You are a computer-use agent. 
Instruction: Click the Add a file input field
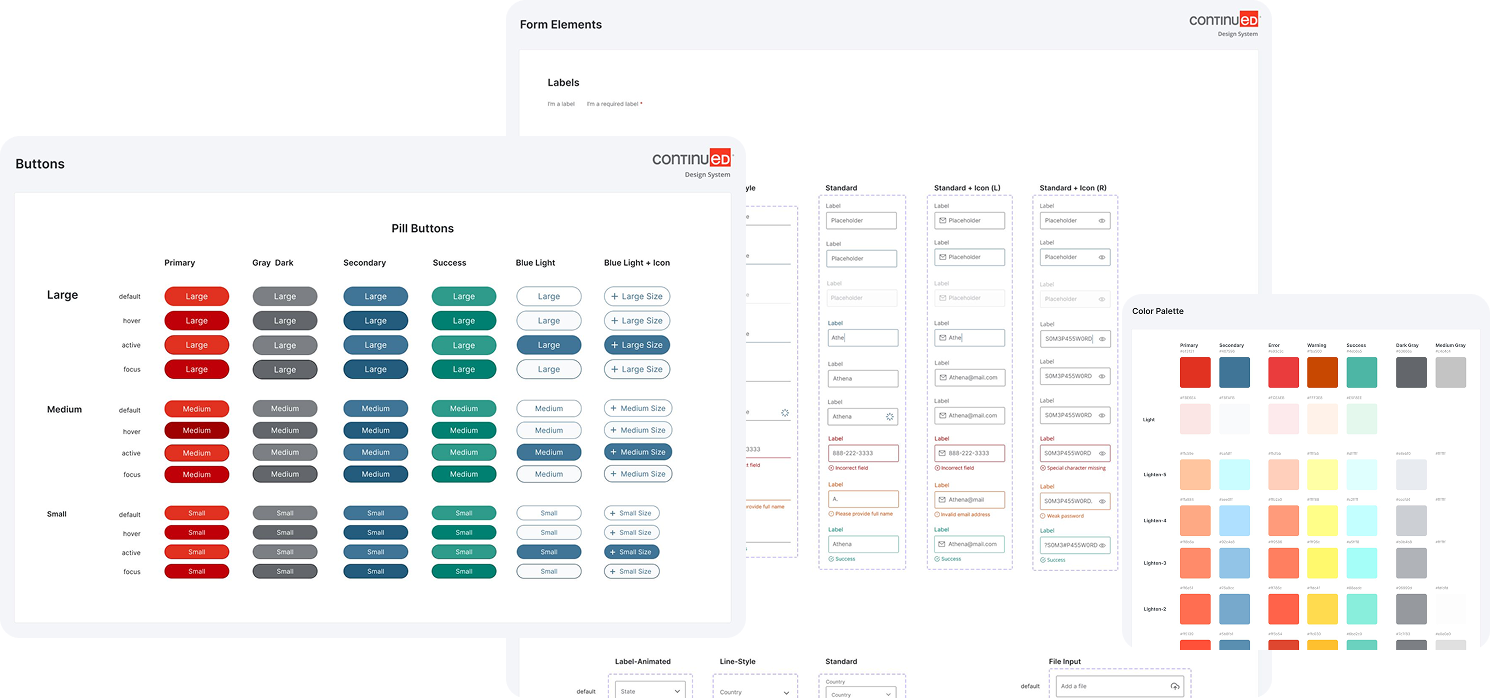tap(1110, 686)
